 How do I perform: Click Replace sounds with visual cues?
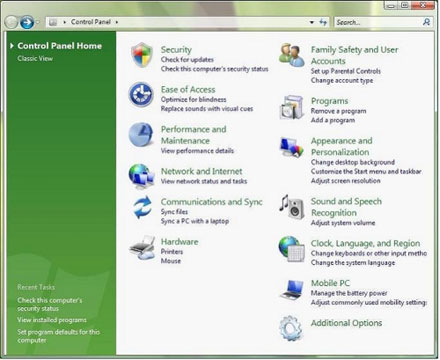point(207,109)
